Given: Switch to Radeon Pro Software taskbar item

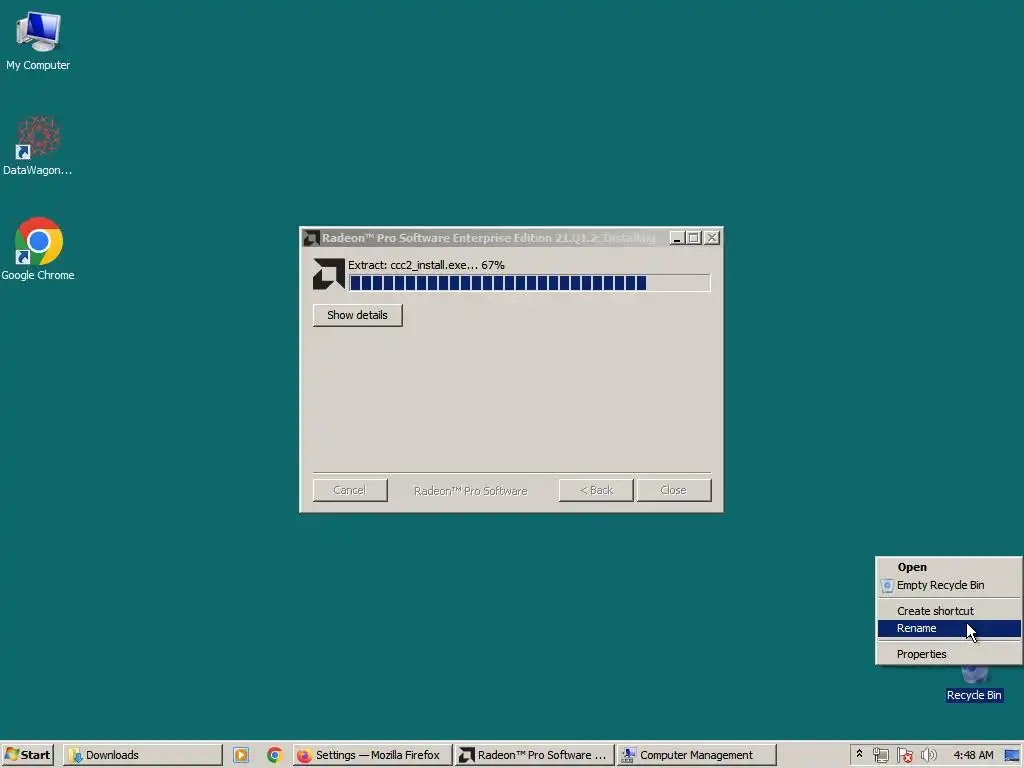Looking at the screenshot, I should click(534, 755).
